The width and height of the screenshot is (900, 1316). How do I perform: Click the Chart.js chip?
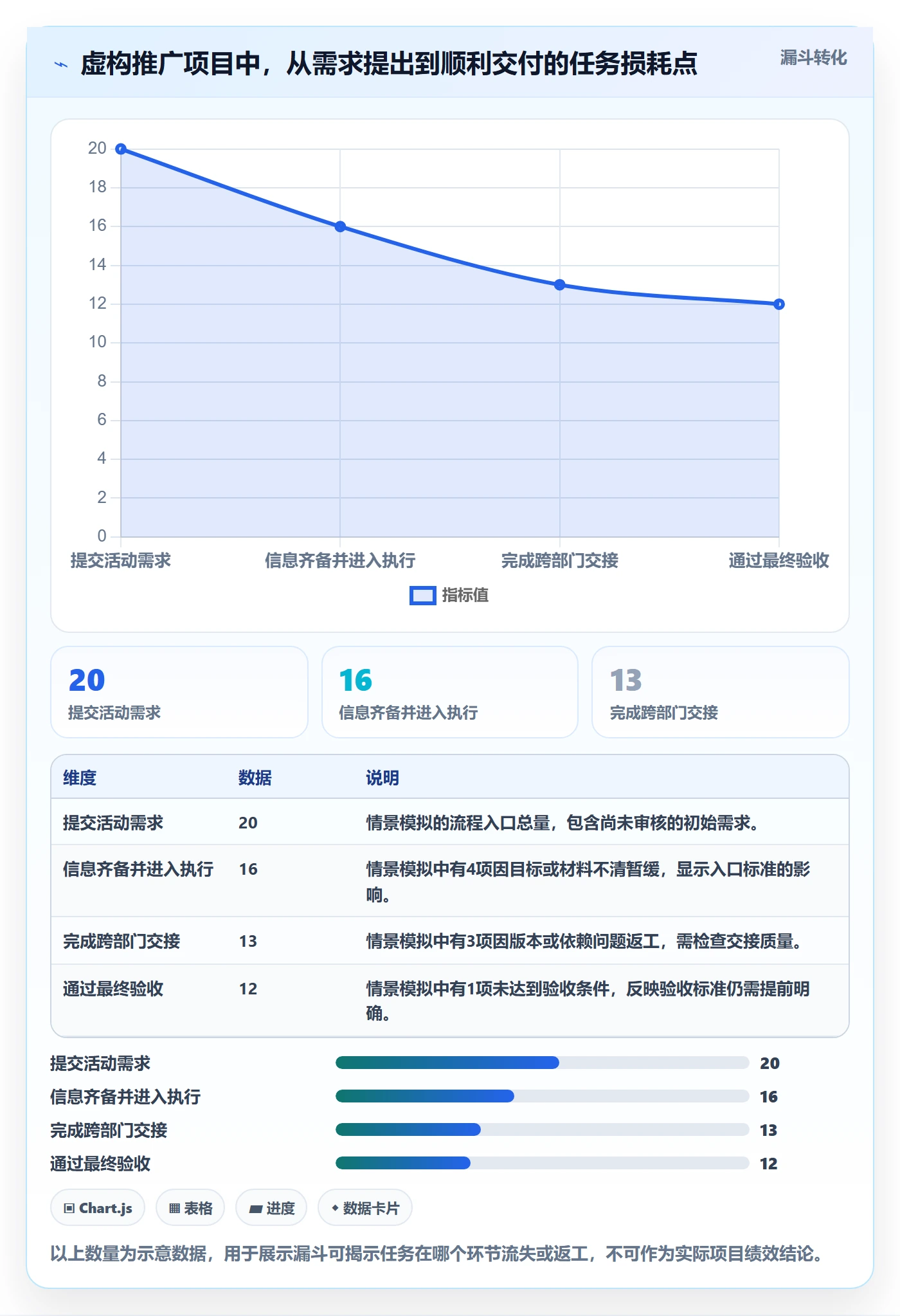[98, 1208]
